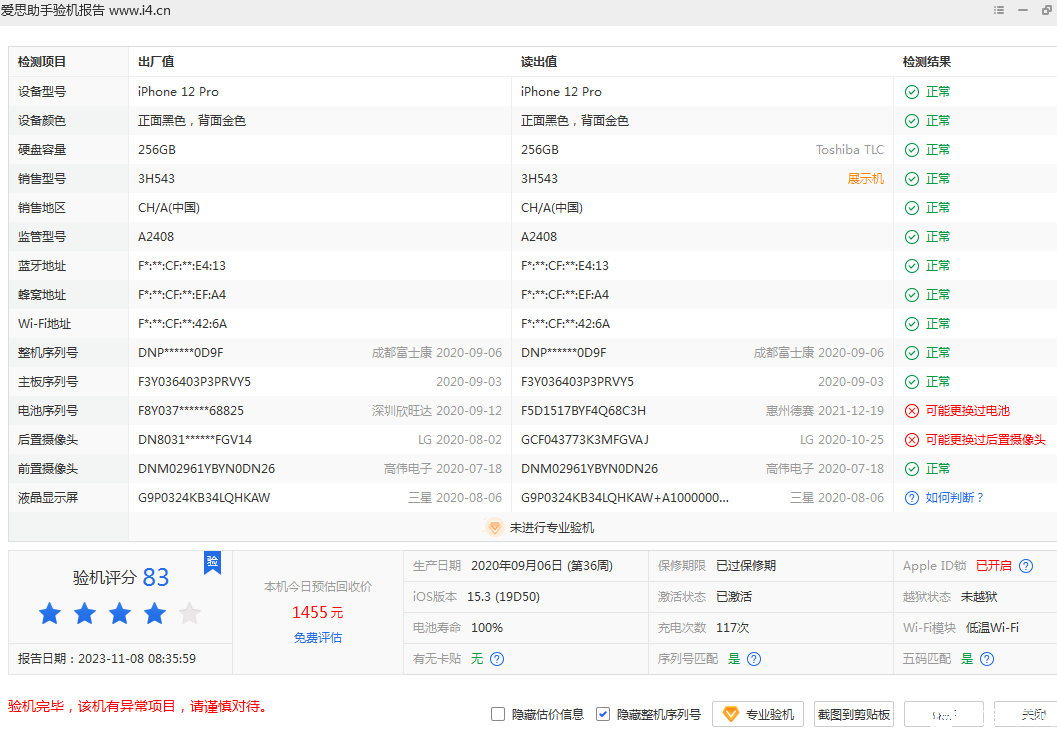Screen dimensions: 1057x730
Task: Click activation status 已激活
Action: (x=733, y=597)
